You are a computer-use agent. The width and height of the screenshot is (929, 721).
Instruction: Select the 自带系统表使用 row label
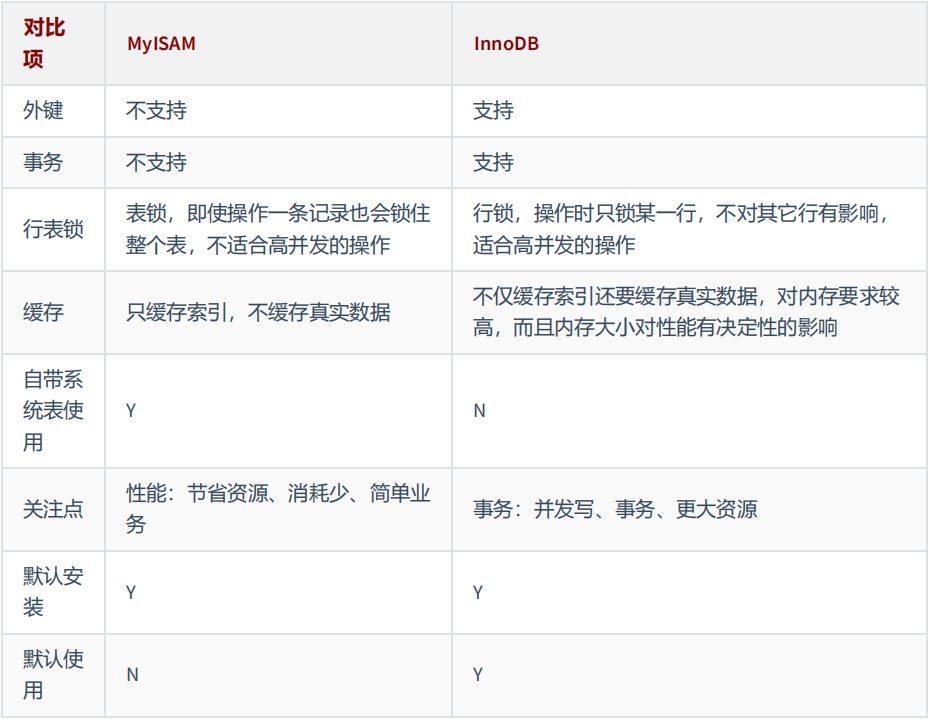(53, 411)
